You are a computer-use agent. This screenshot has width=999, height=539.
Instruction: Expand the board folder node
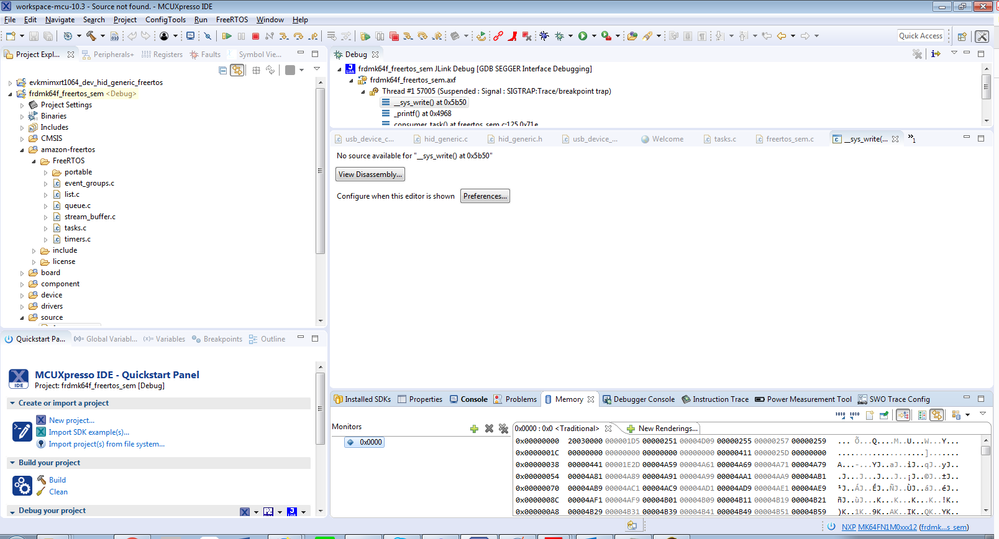pyautogui.click(x=22, y=273)
